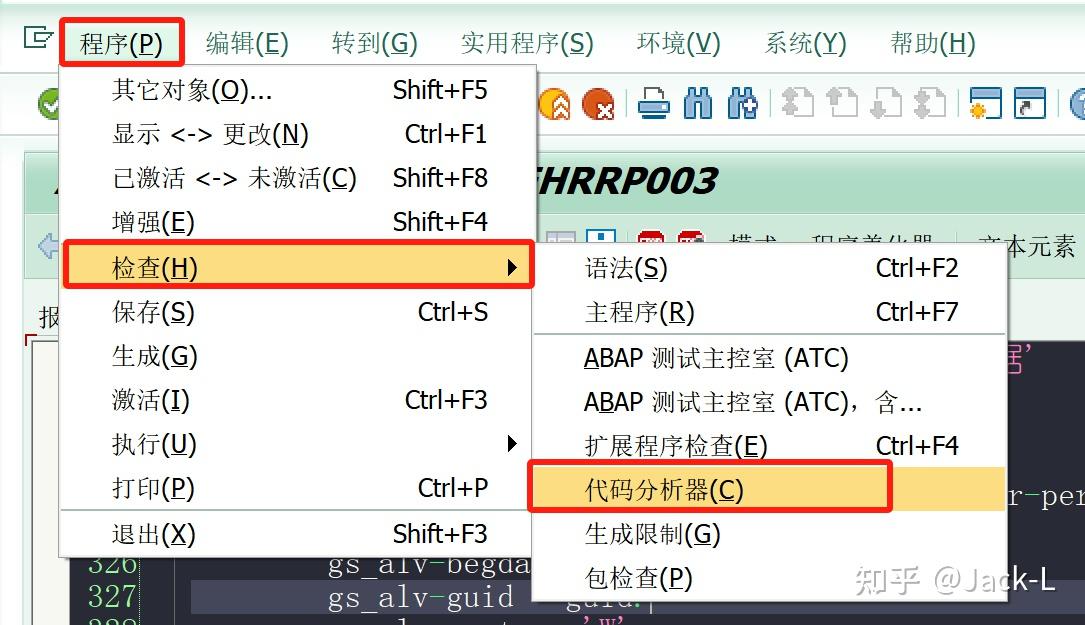Choose 生成限制(G) entry
Screen dimensions: 1085x625
(769, 534)
